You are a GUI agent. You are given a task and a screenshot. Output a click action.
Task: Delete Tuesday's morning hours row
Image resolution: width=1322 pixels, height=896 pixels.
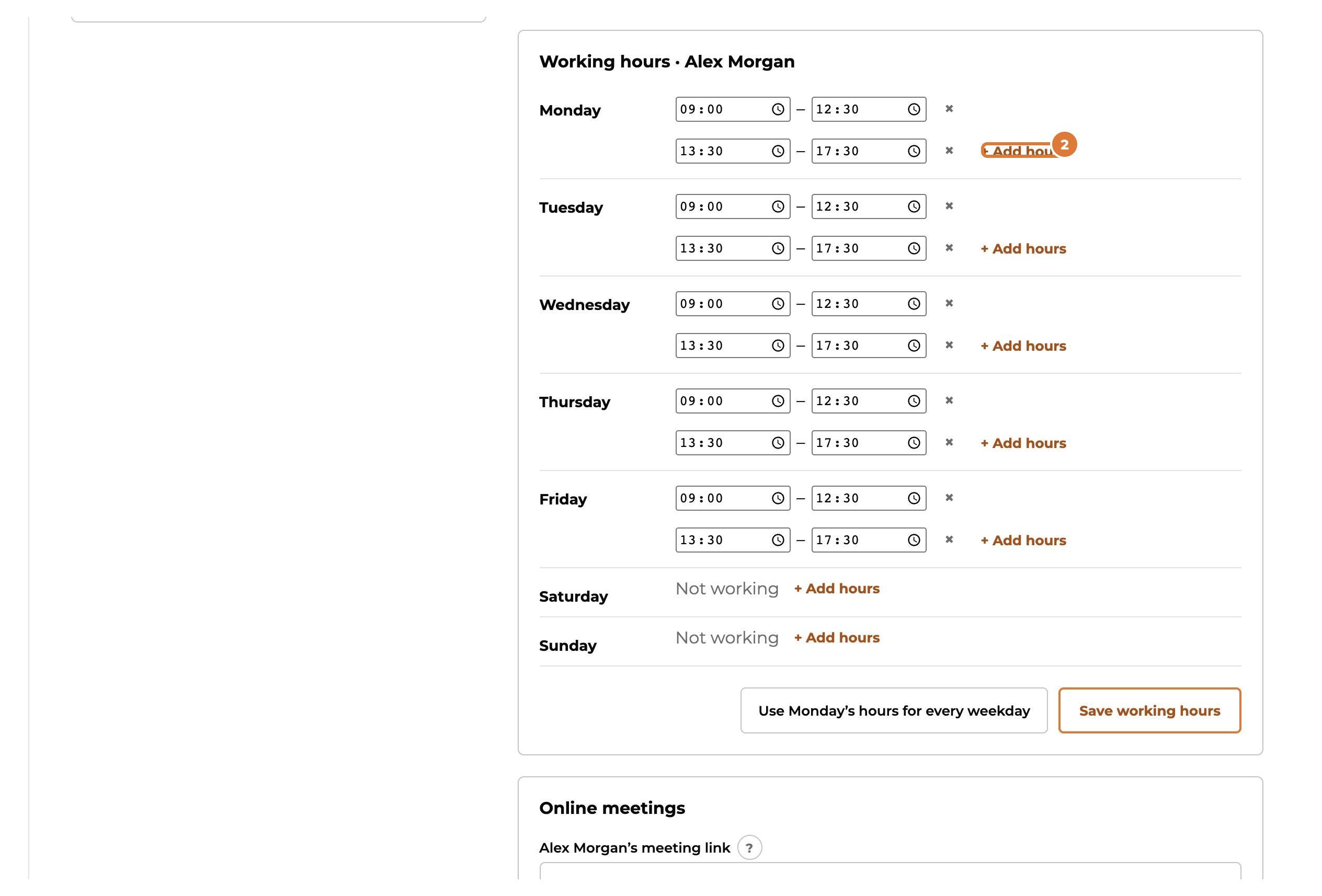click(949, 206)
